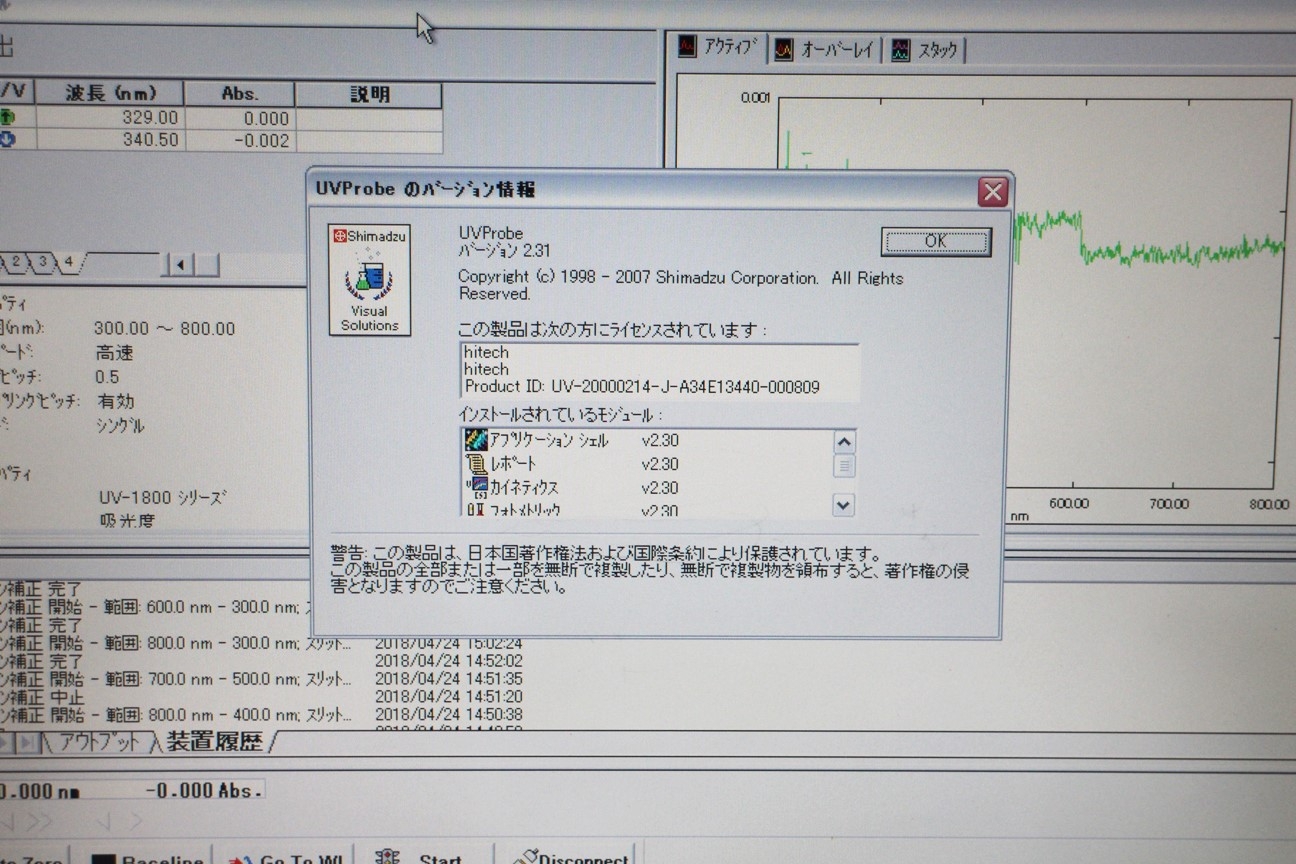Click the Disconnect plug icon

[x=525, y=856]
